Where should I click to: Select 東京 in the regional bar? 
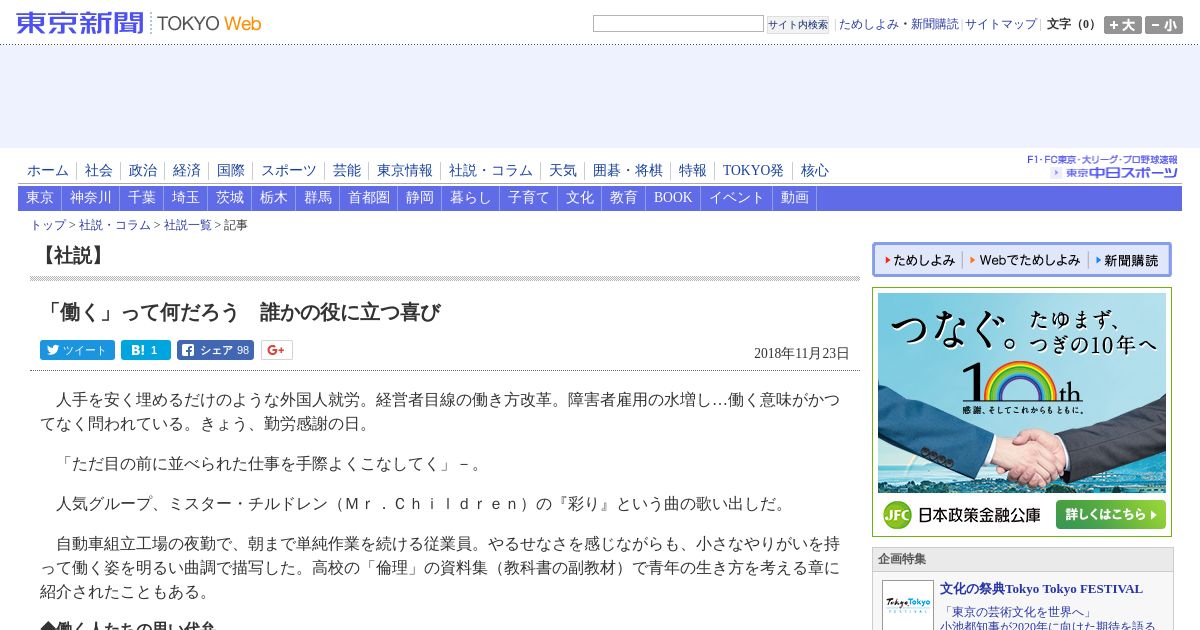[40, 198]
